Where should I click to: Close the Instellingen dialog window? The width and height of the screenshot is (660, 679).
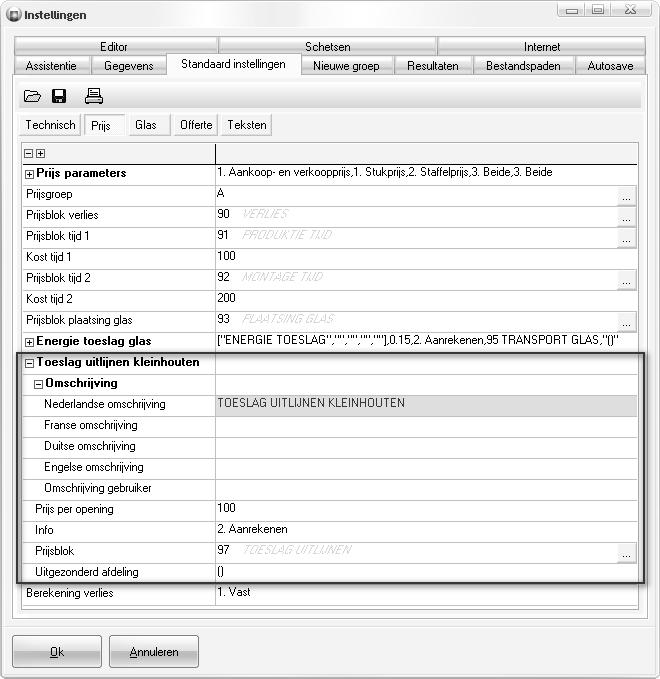point(631,10)
